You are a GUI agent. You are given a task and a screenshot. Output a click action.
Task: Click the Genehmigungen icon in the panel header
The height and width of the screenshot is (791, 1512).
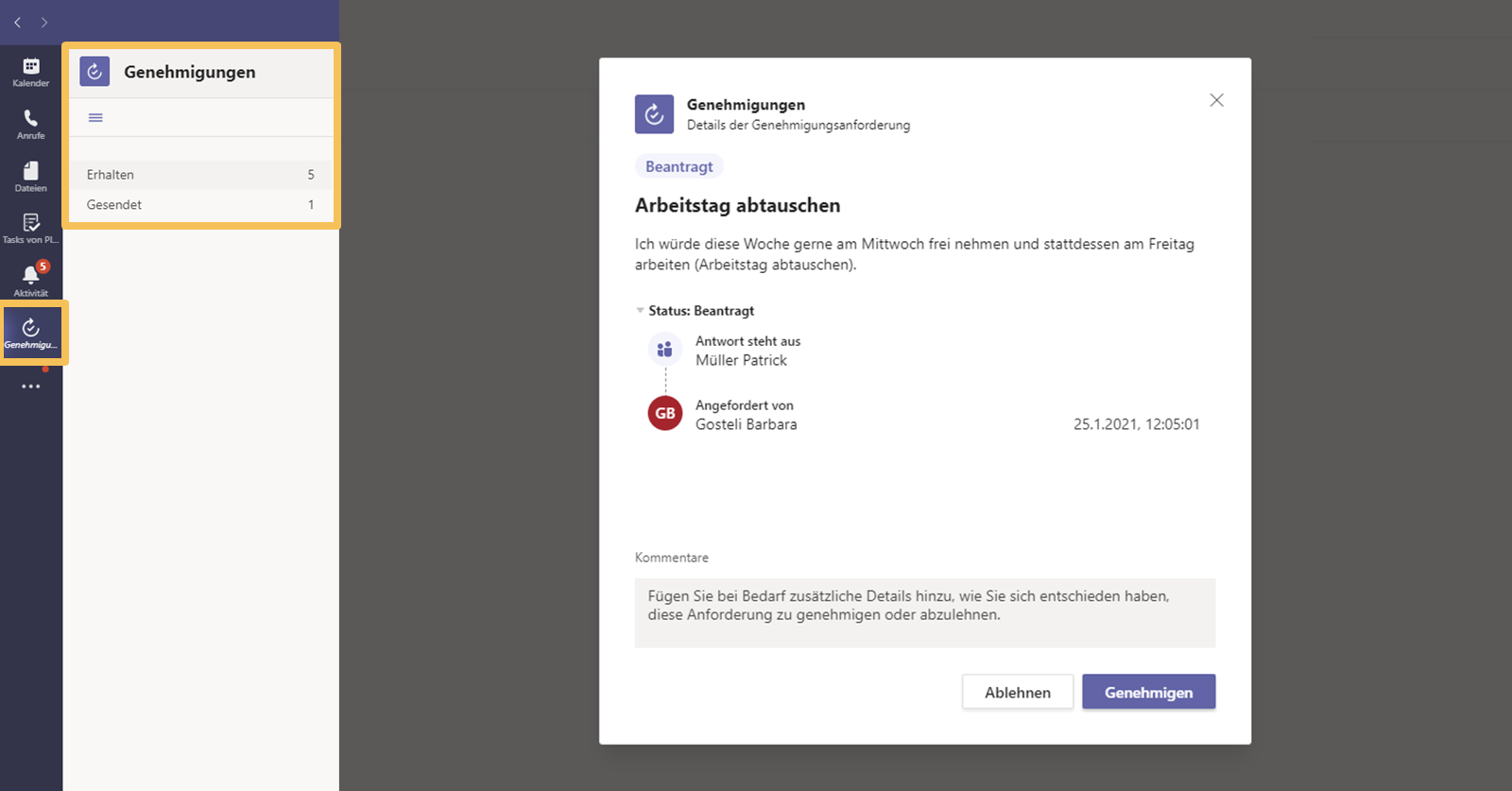pos(94,71)
